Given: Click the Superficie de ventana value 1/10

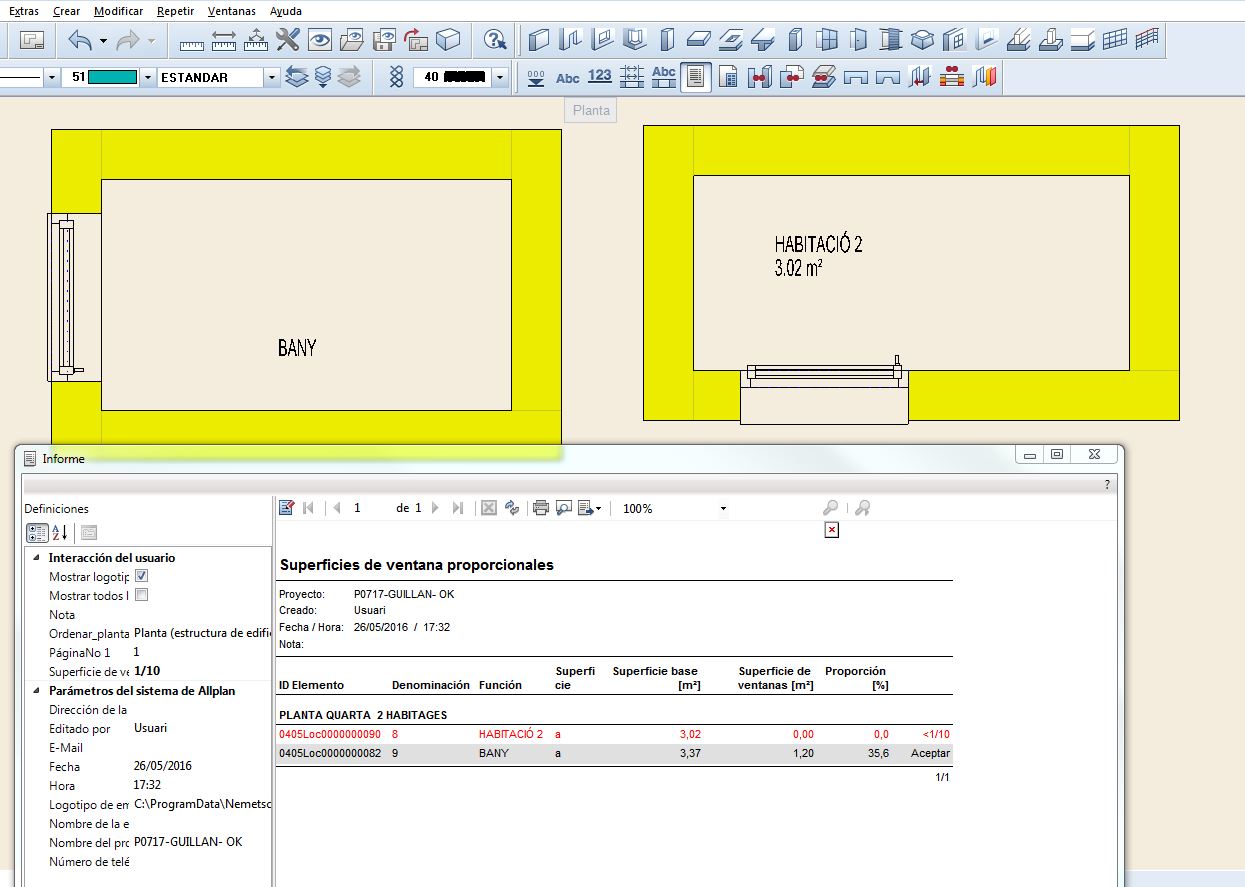Looking at the screenshot, I should click(x=146, y=672).
